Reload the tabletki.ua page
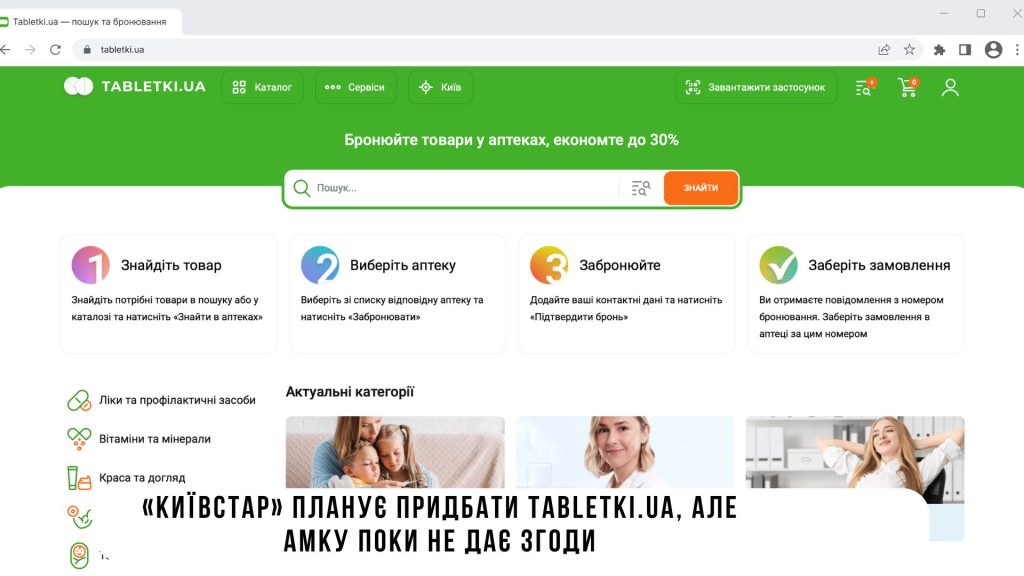The height and width of the screenshot is (576, 1024). [x=56, y=50]
